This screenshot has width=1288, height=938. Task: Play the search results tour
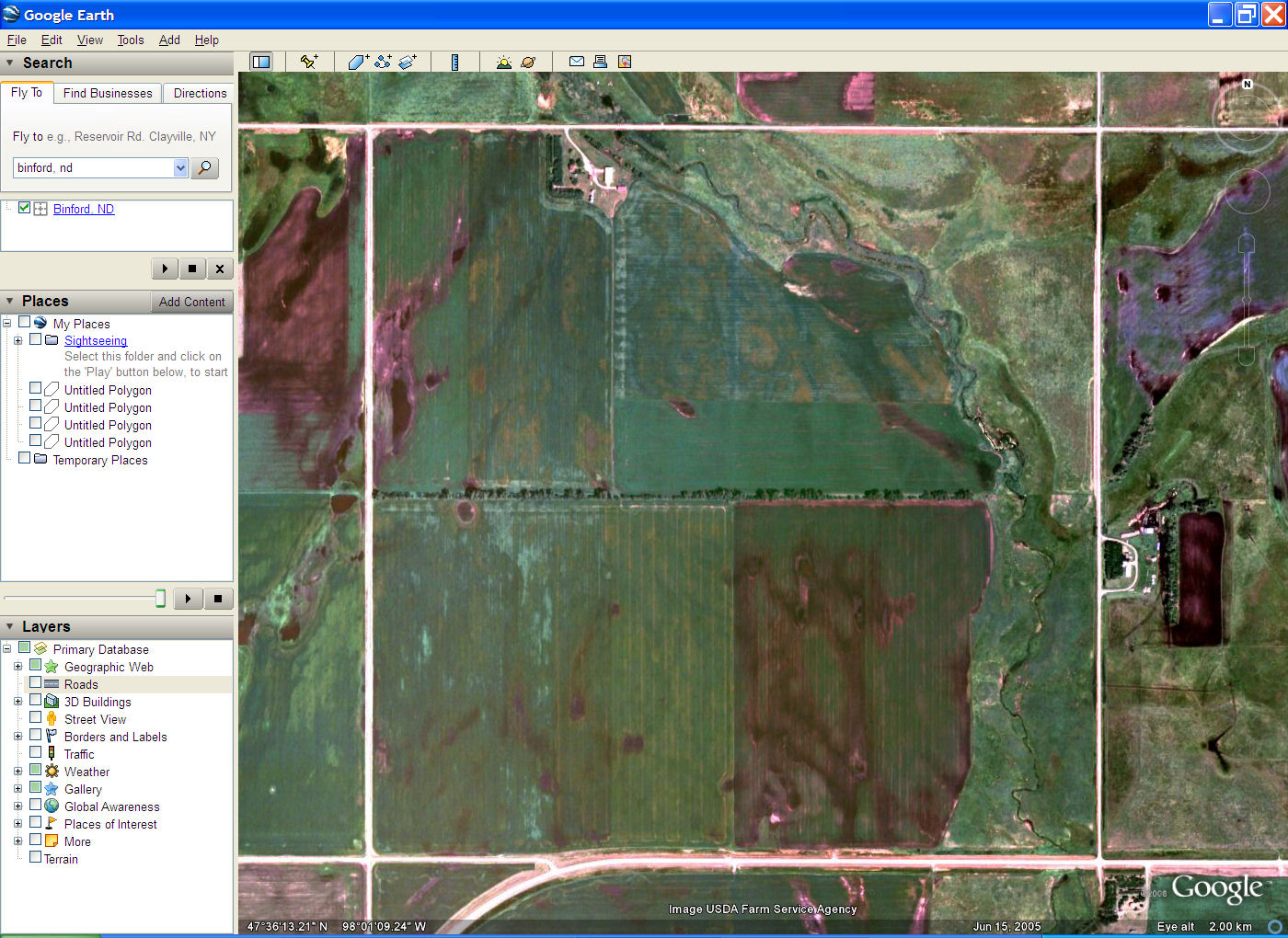[x=165, y=269]
